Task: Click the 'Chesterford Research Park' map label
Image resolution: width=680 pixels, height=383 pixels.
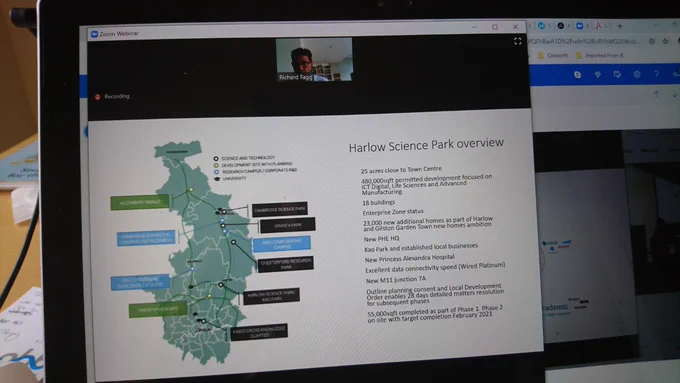Action: point(286,264)
